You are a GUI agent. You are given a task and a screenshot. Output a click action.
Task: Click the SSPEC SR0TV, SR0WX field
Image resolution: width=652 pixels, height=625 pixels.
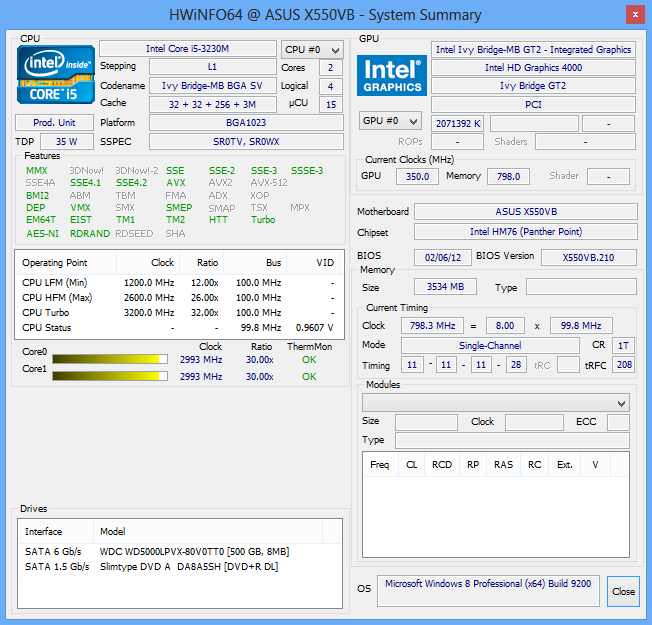tap(246, 142)
